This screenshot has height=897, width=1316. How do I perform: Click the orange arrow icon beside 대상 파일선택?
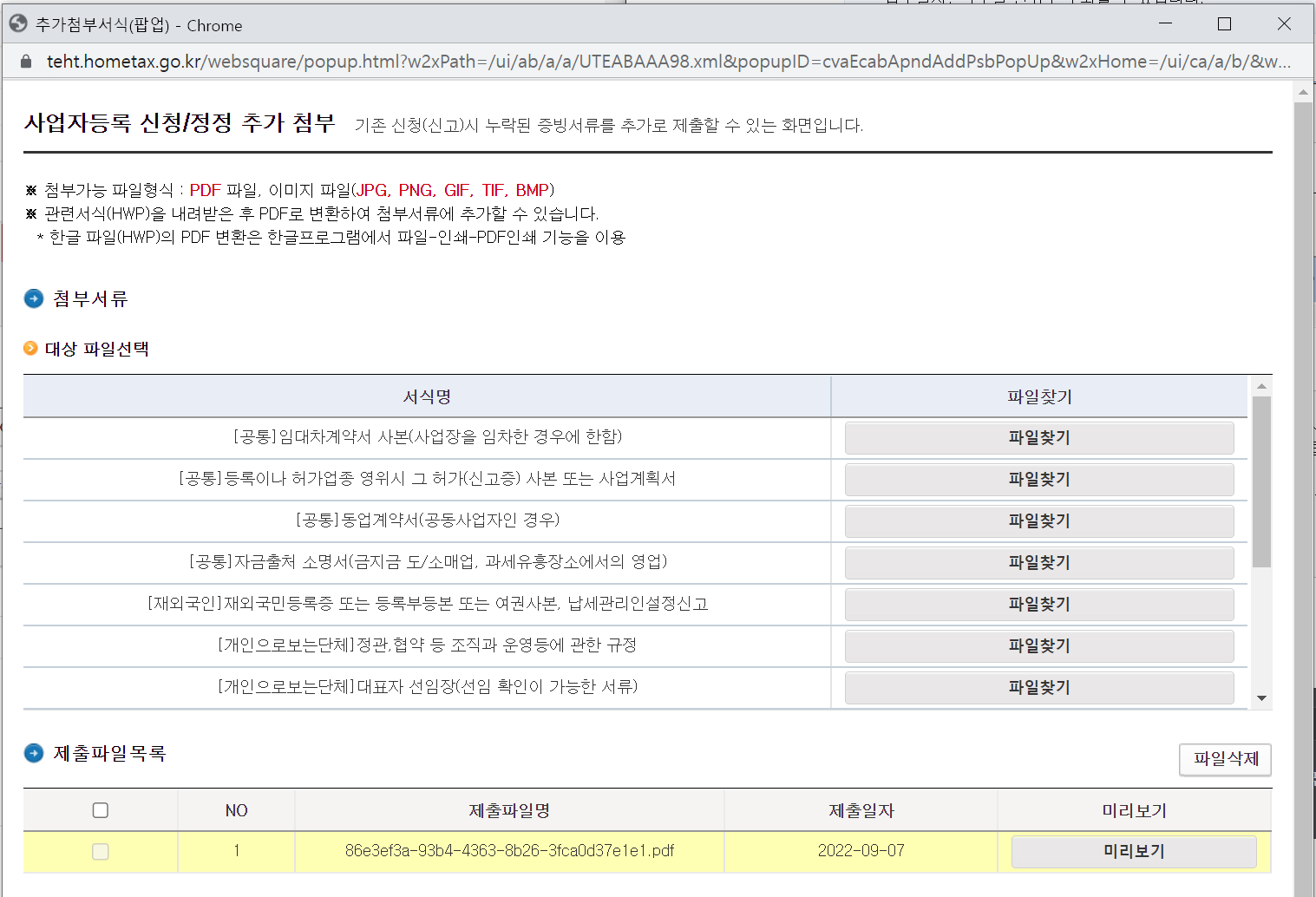pos(30,349)
